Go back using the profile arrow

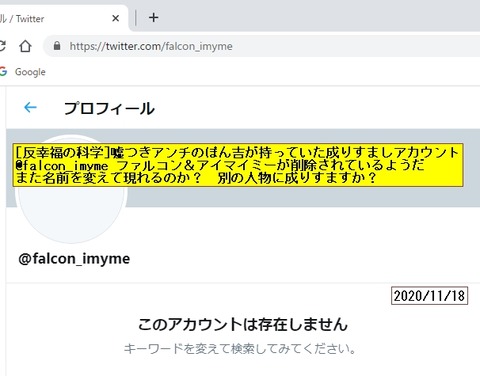pyautogui.click(x=30, y=107)
